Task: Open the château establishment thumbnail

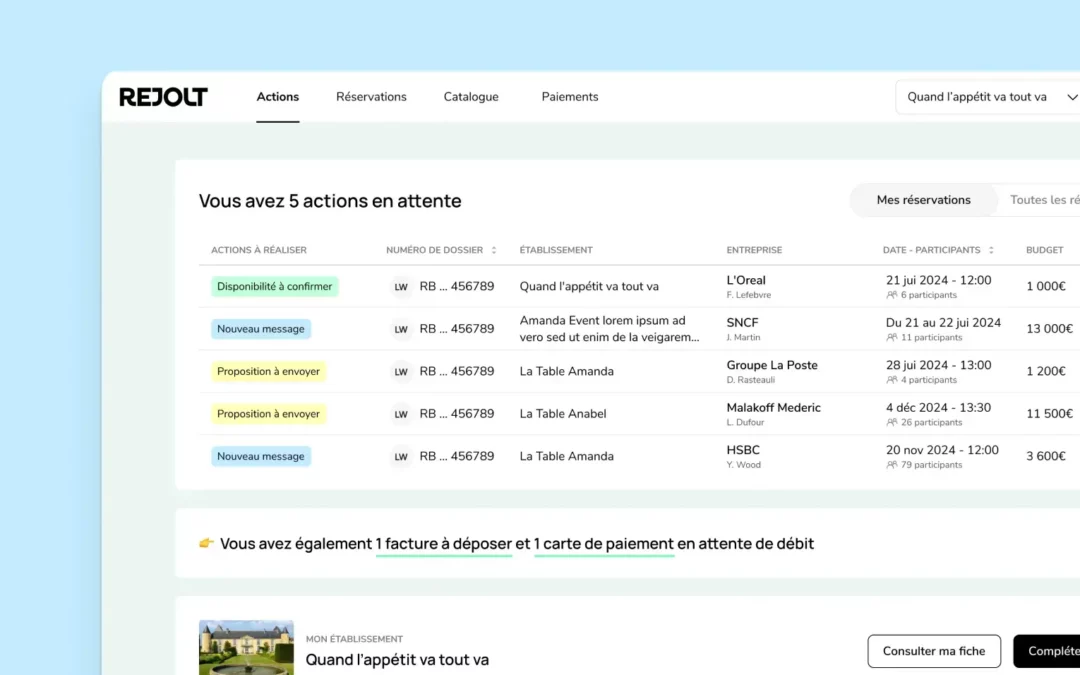Action: click(x=246, y=647)
